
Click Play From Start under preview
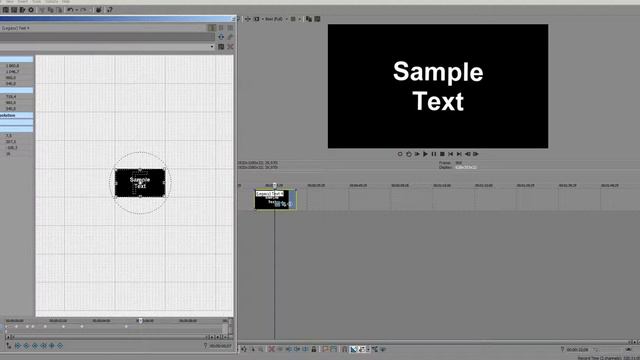[417, 154]
